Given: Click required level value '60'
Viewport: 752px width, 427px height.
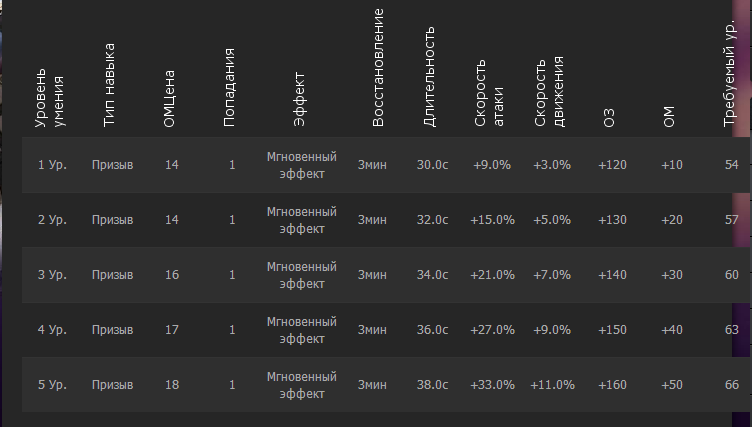Looking at the screenshot, I should pyautogui.click(x=732, y=274).
